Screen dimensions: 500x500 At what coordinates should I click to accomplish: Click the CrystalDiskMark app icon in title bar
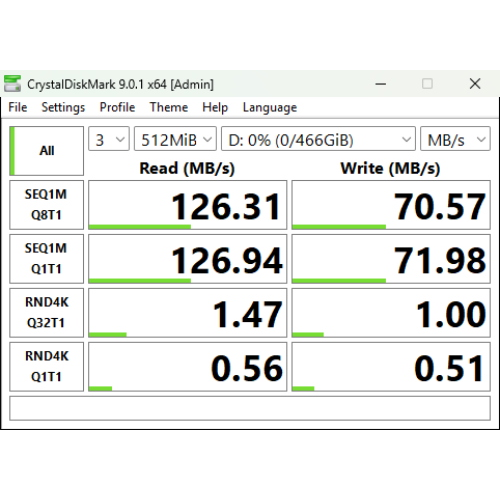coord(12,84)
